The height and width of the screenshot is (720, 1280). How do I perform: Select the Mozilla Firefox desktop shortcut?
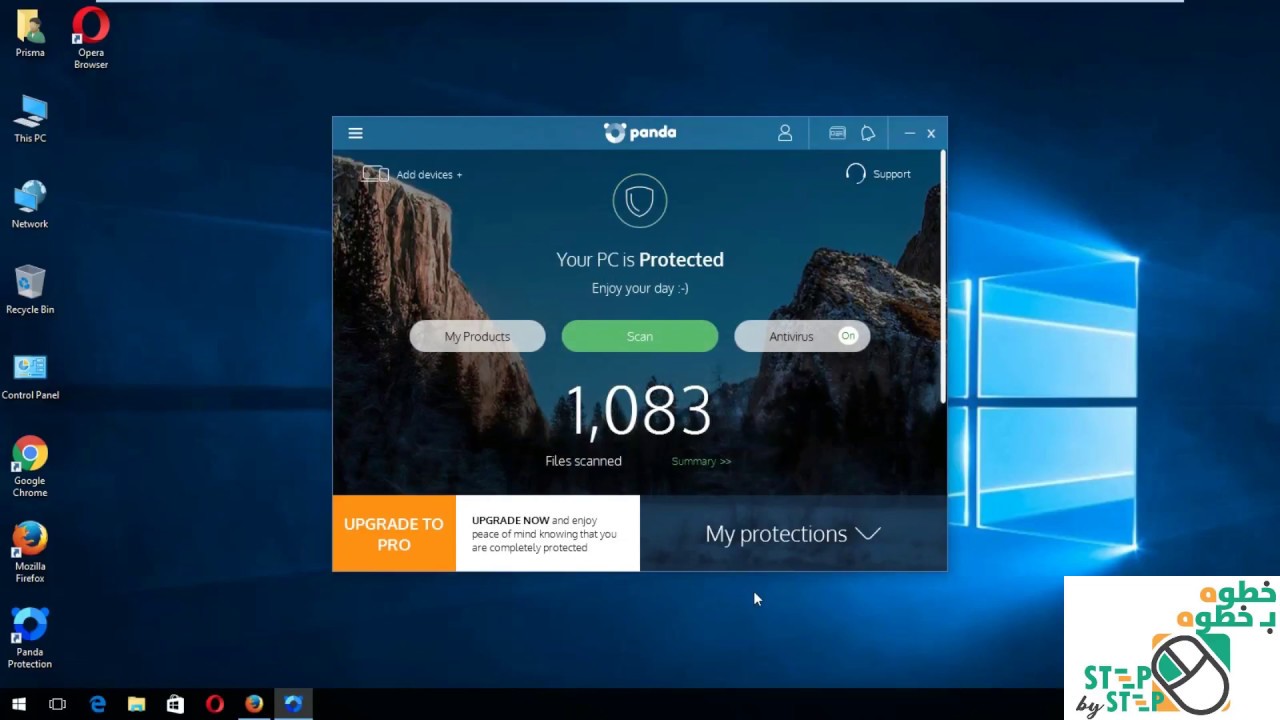(30, 553)
